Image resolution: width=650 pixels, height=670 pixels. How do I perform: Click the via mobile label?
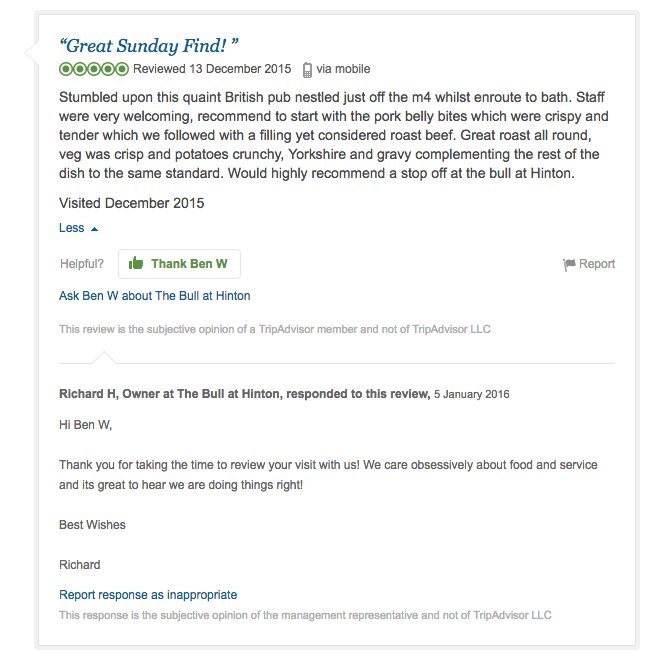tap(343, 69)
